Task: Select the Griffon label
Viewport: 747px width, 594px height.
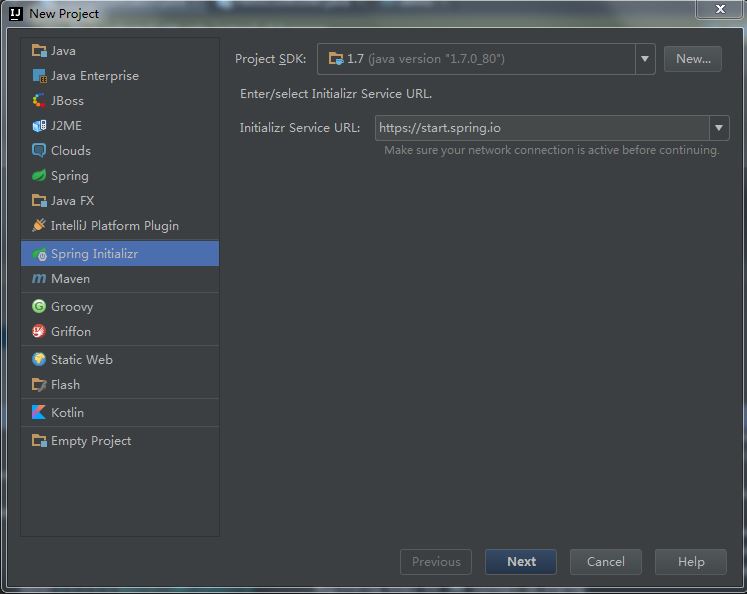Action: [x=71, y=331]
